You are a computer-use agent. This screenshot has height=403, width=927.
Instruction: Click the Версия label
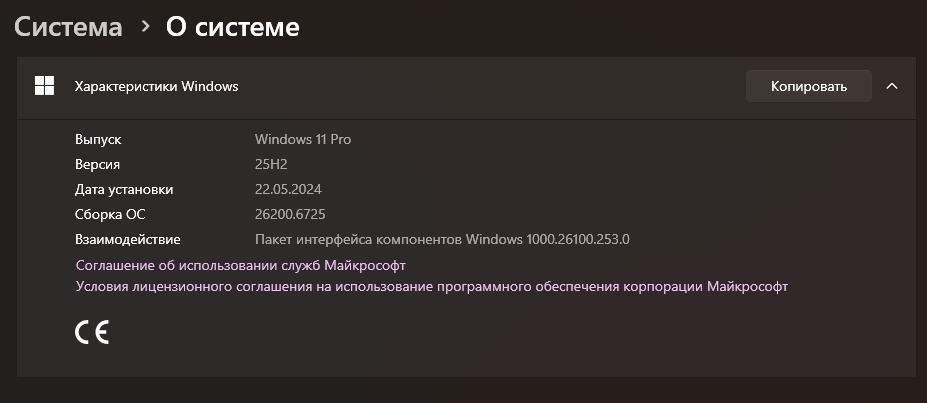tap(98, 164)
